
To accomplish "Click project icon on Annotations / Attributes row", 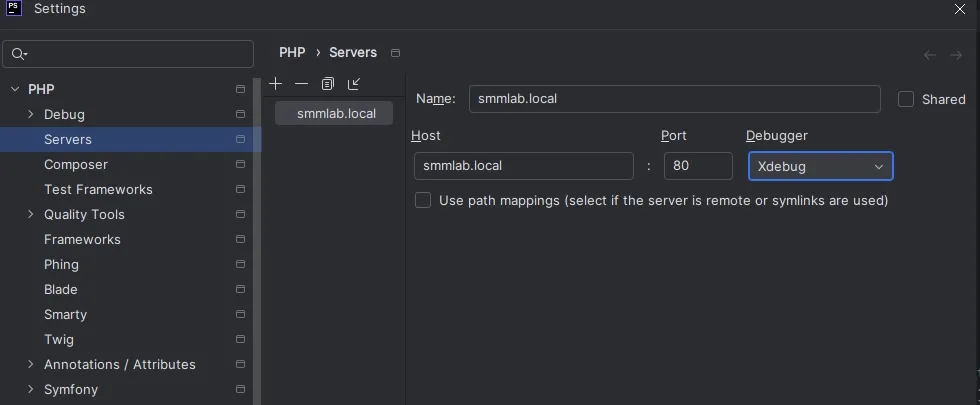I will 240,364.
